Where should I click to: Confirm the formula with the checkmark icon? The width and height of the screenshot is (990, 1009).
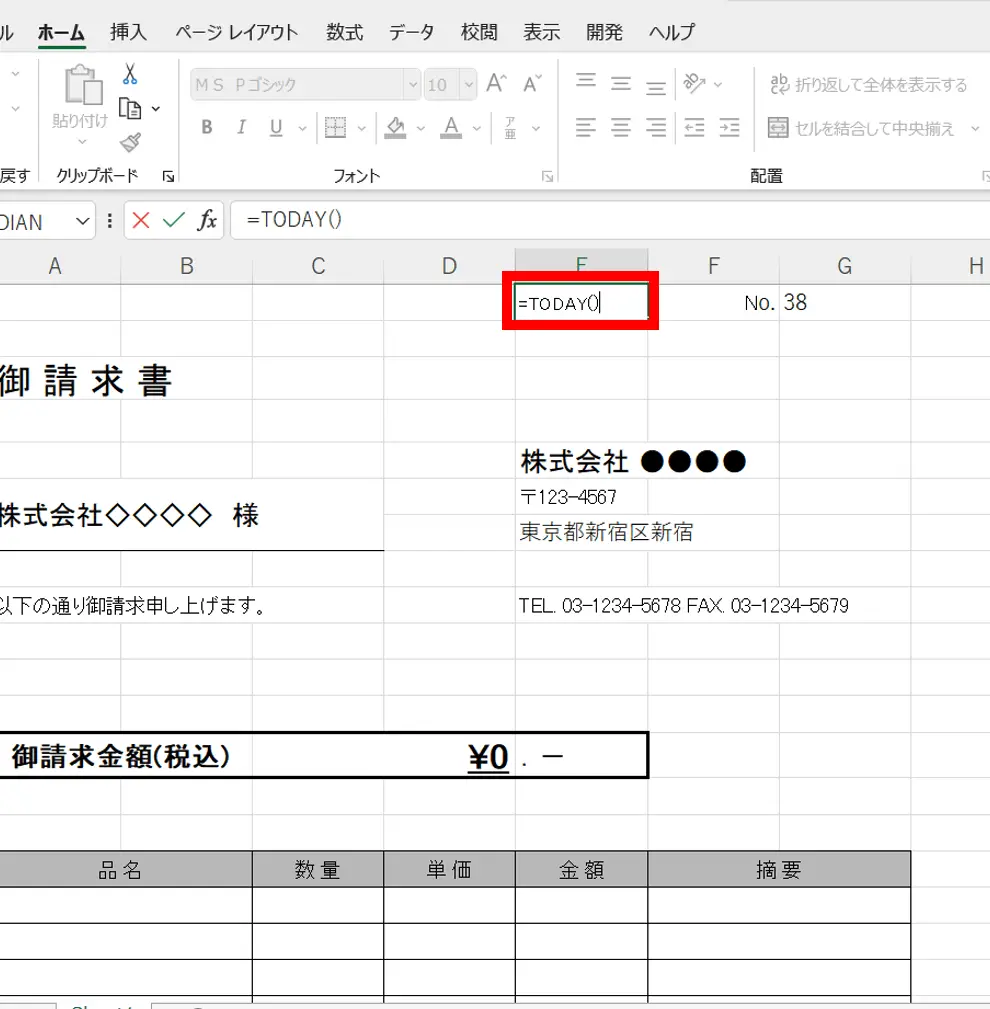pos(174,221)
